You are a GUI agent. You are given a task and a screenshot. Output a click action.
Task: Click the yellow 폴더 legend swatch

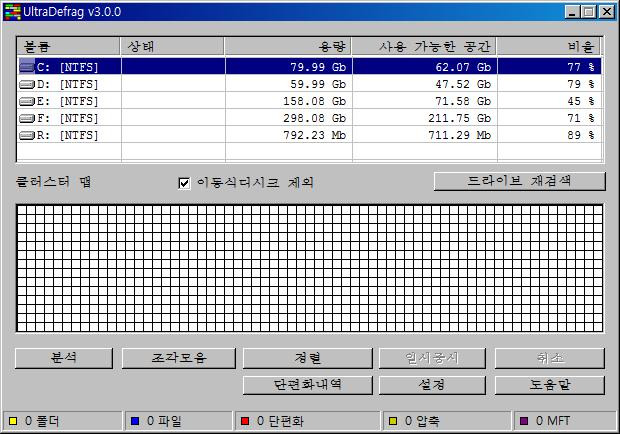point(13,421)
